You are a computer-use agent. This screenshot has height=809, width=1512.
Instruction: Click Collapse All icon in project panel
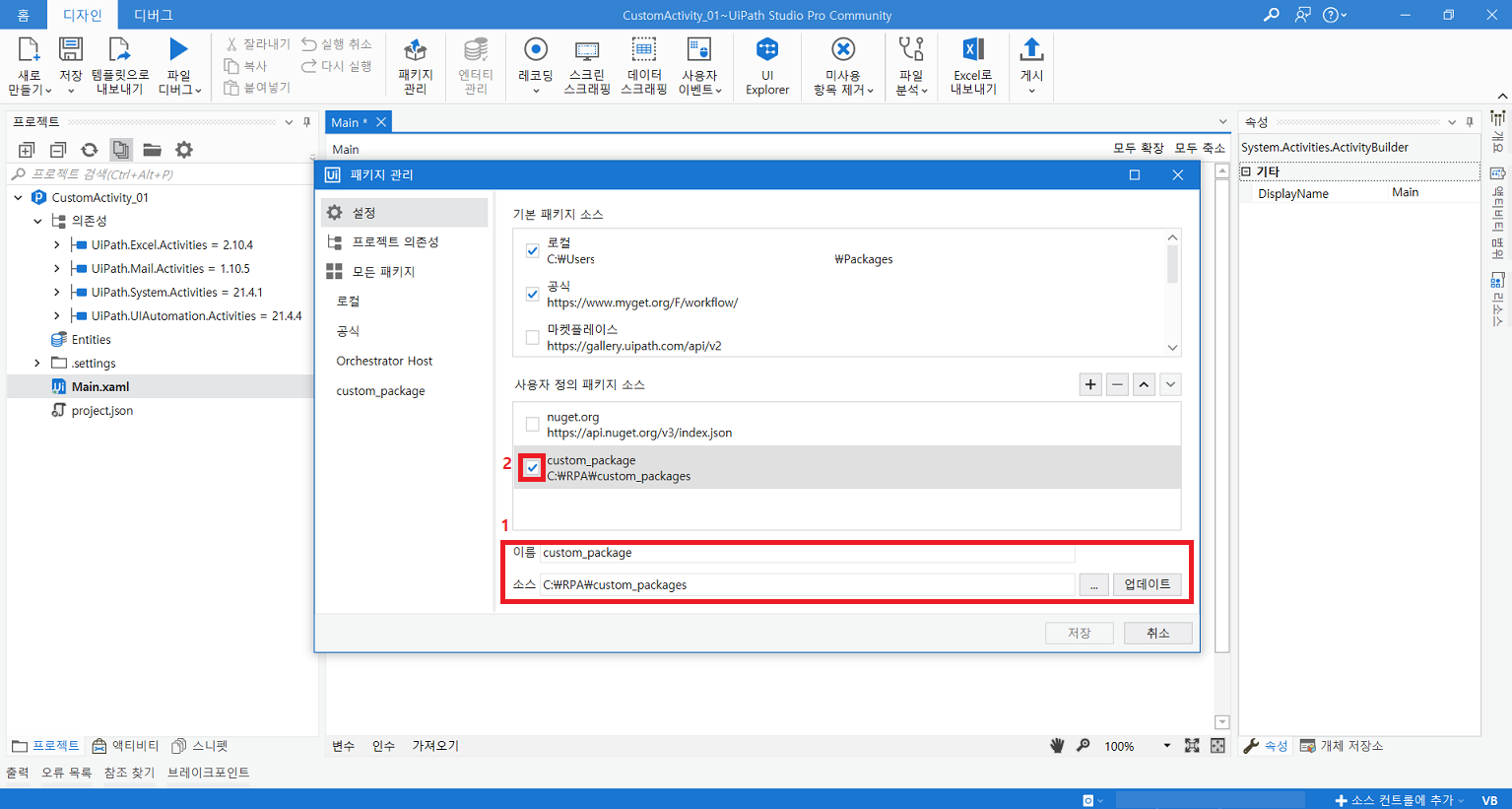tap(58, 150)
